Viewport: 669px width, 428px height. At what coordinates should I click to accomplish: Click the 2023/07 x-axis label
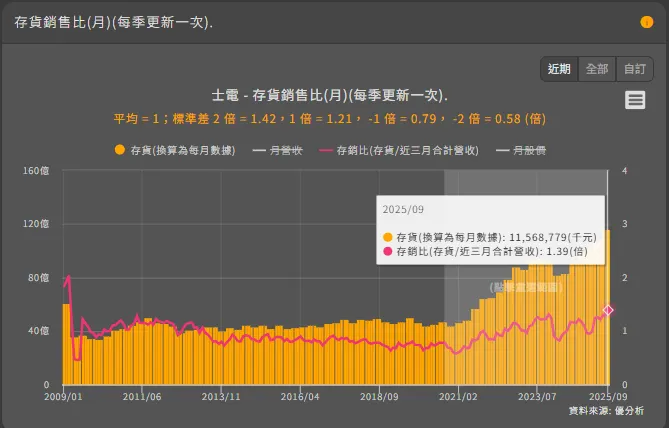(537, 396)
